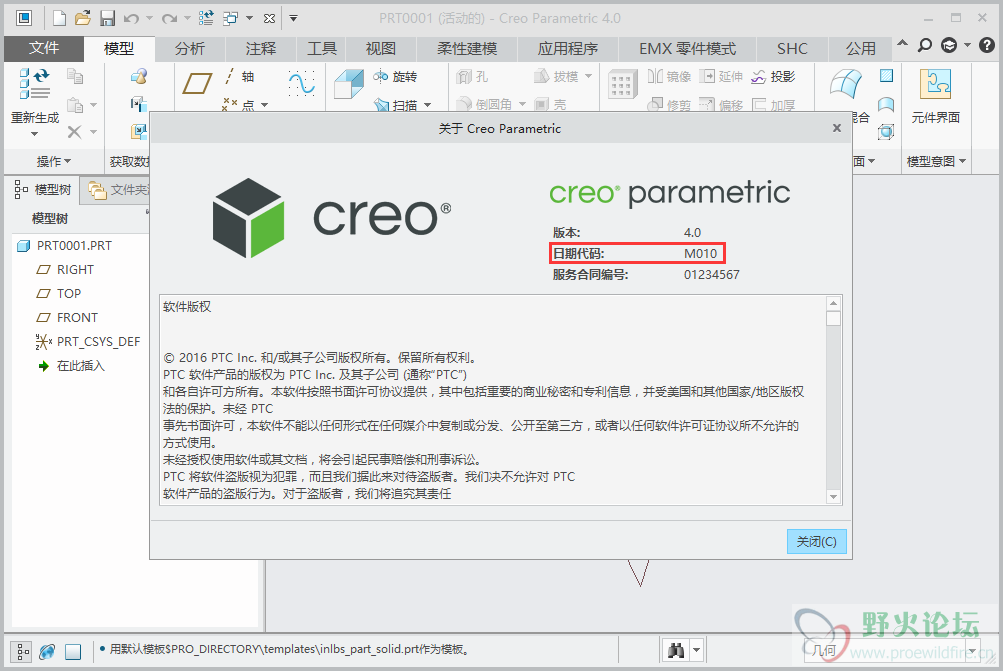This screenshot has height=671, width=1003.
Task: Click the fill surface square icon
Action: (886, 76)
